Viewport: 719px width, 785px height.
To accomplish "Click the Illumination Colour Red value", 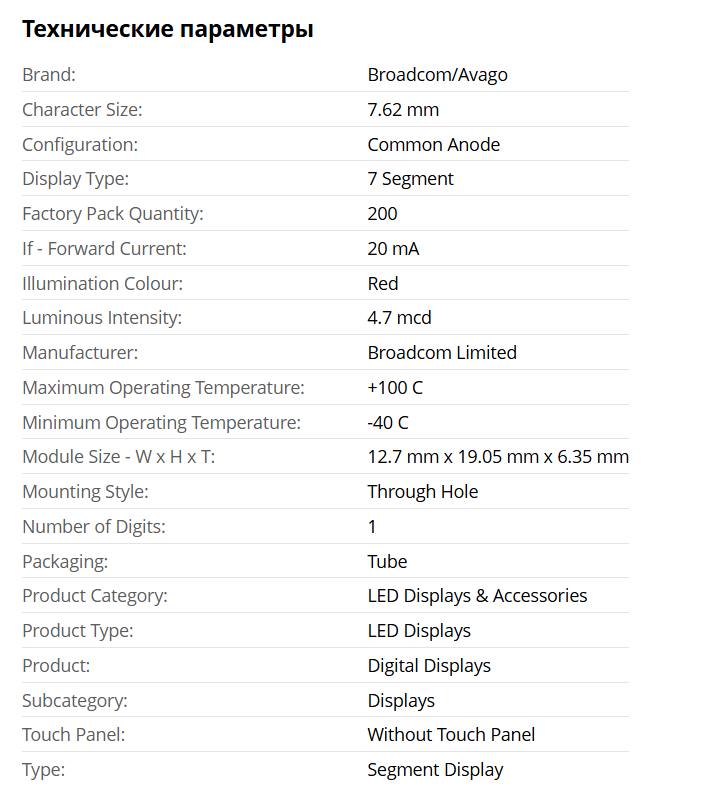I will [x=383, y=284].
